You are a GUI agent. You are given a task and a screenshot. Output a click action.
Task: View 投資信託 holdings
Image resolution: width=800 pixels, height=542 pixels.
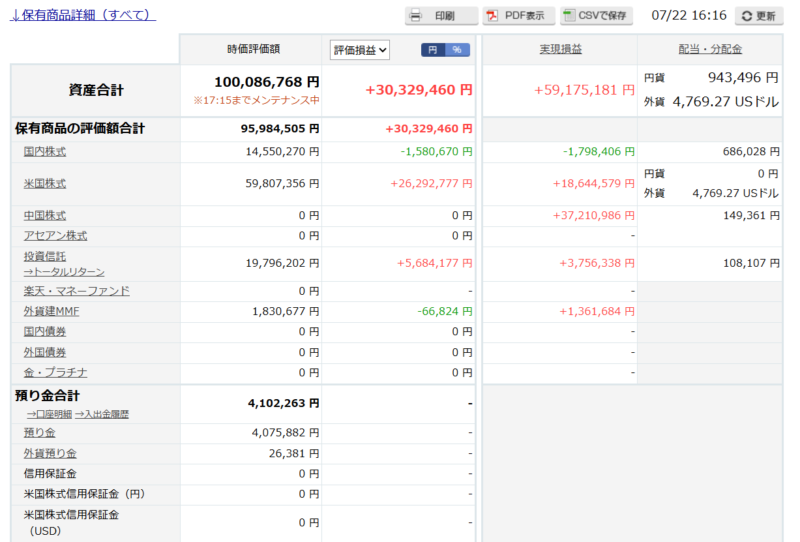44,257
